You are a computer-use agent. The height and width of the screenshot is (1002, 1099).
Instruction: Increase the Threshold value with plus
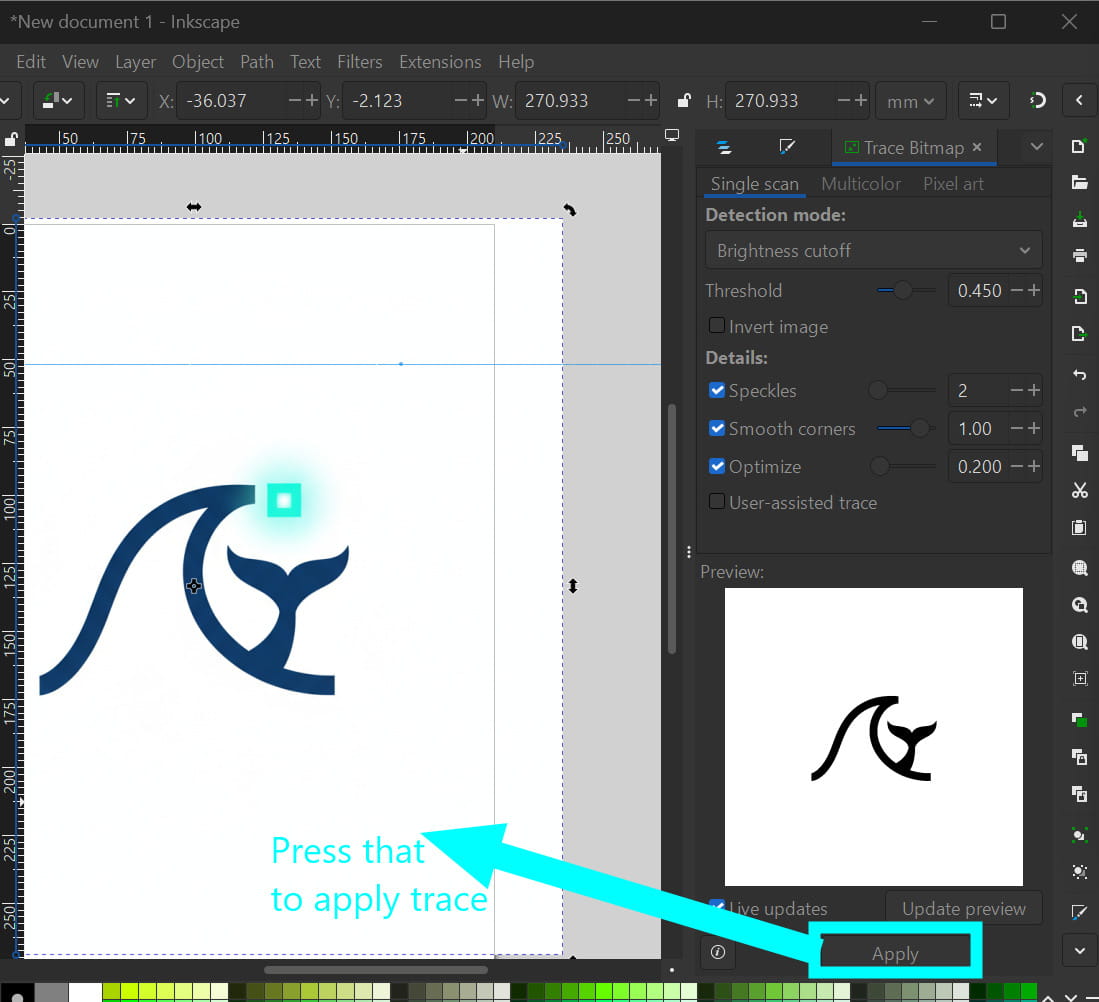tap(1034, 290)
